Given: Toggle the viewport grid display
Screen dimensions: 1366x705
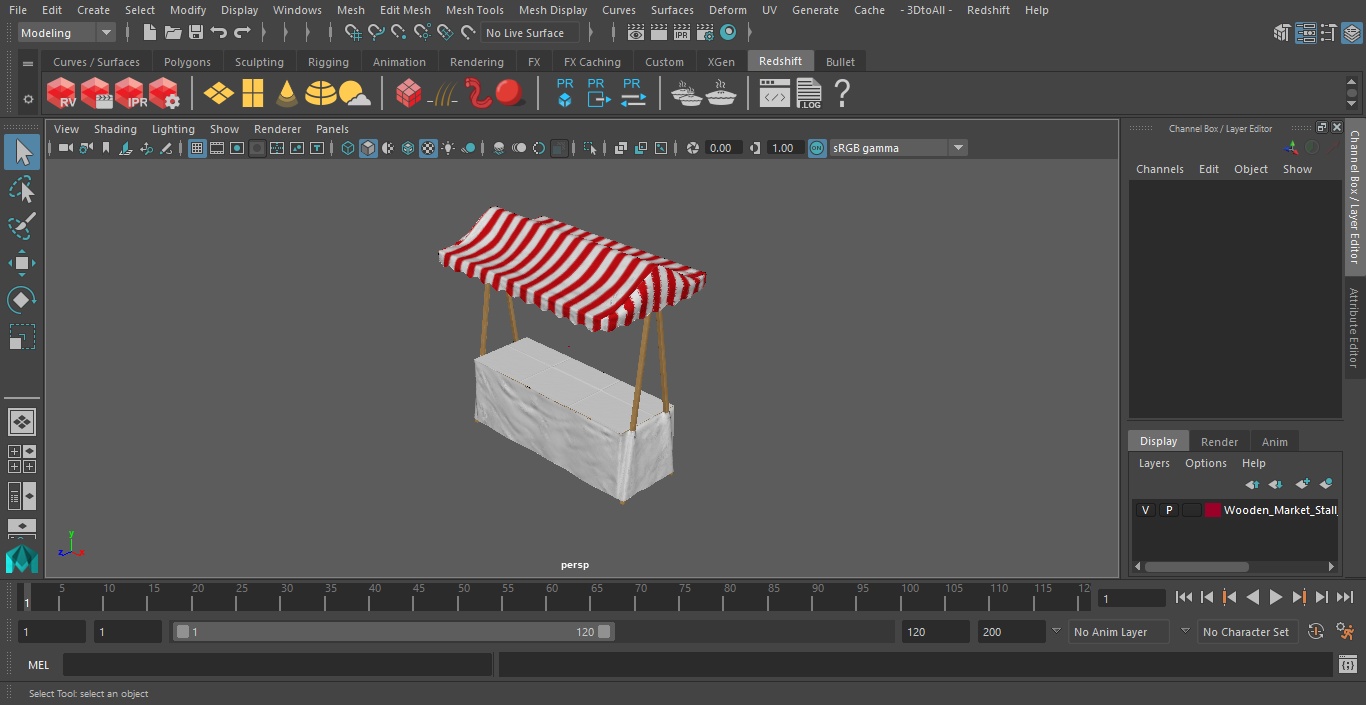Looking at the screenshot, I should click(197, 148).
